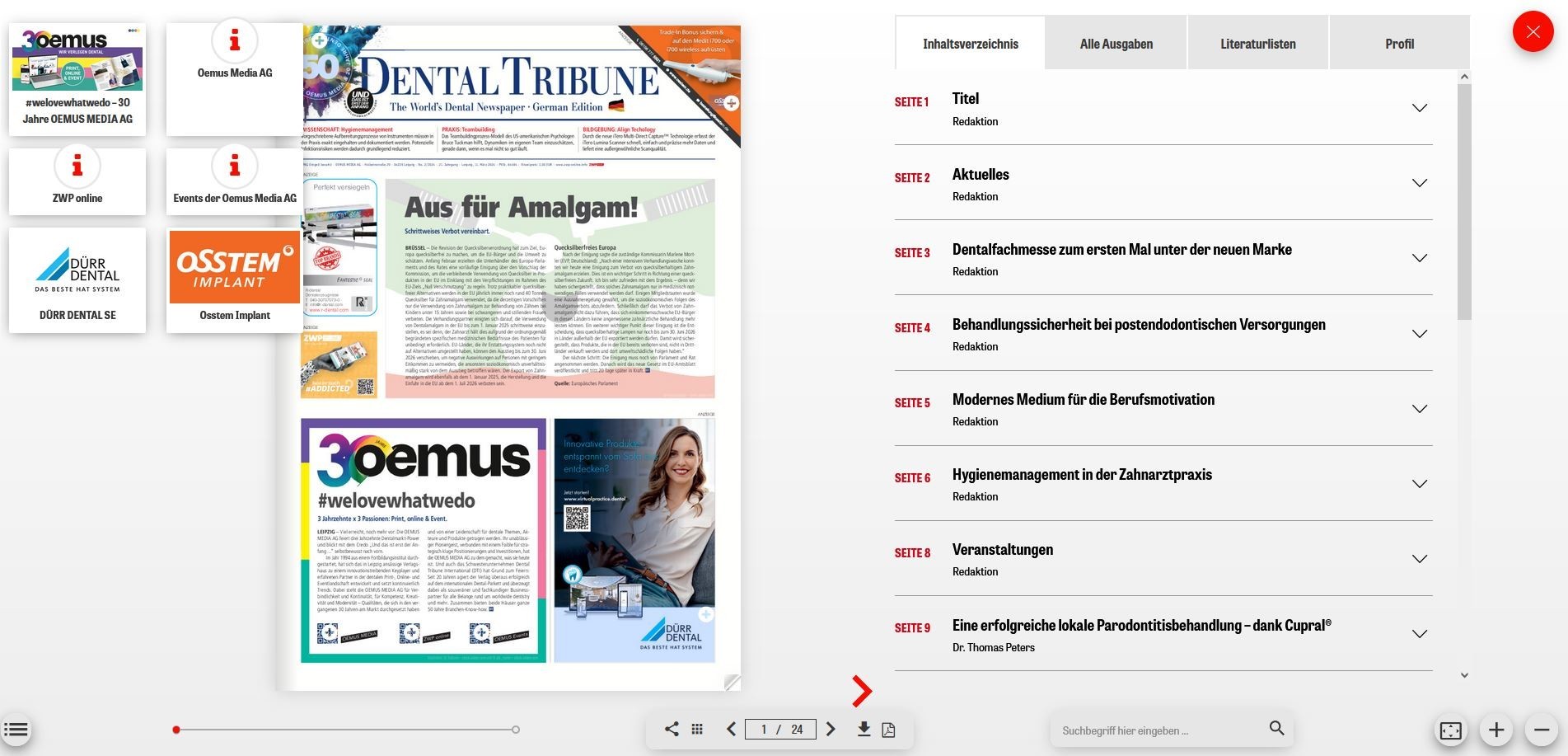Open 'Hygienemanagement in der Zahnarztpraxis' article

[x=1082, y=474]
